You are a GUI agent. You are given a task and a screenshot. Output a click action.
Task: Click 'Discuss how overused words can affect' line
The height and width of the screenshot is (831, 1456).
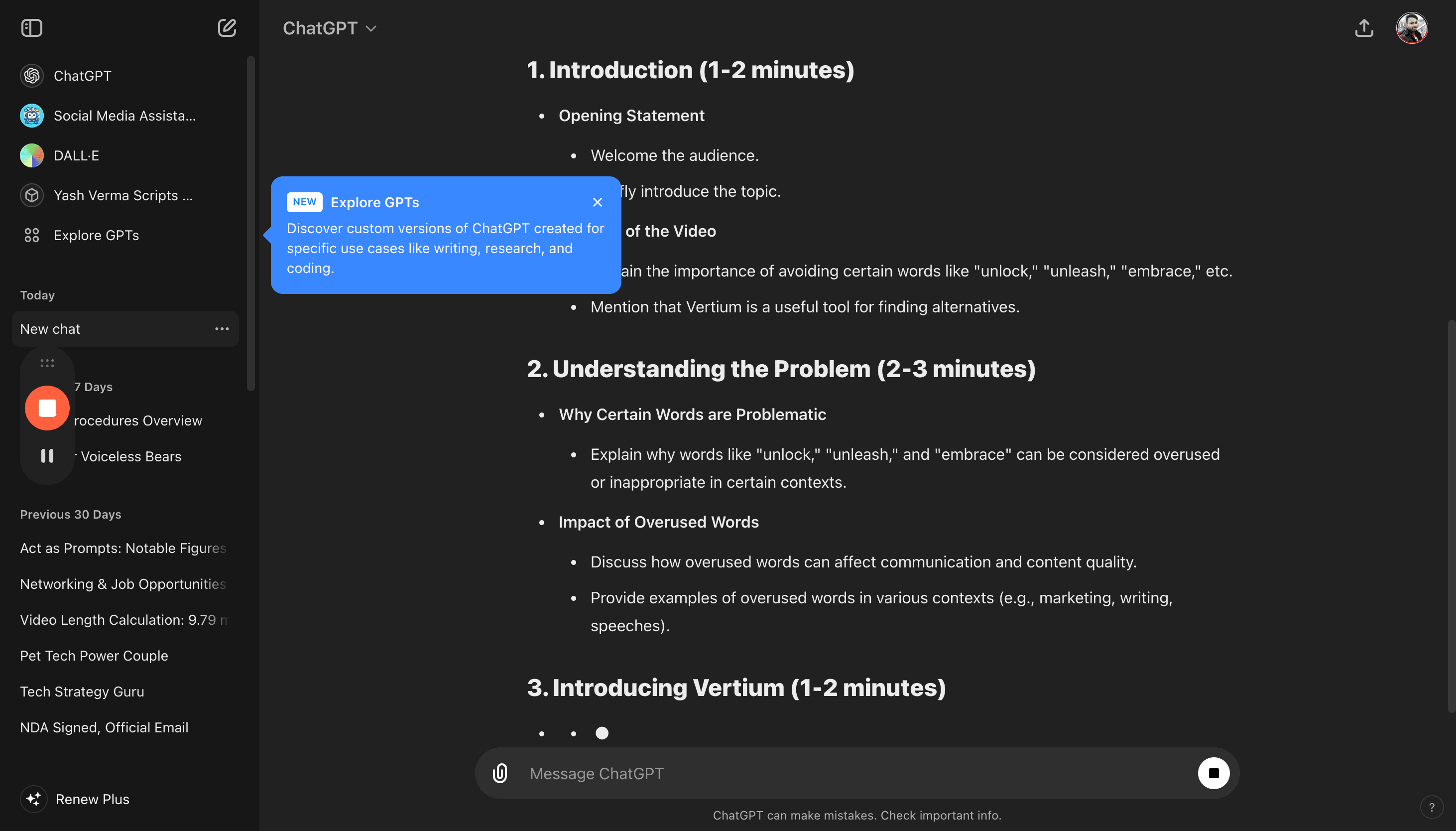tap(863, 562)
